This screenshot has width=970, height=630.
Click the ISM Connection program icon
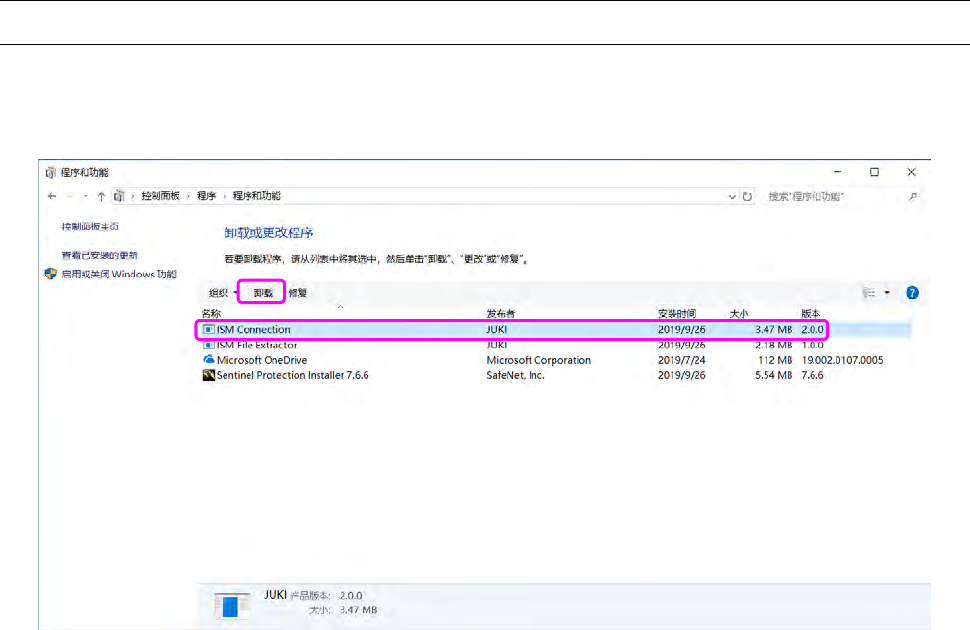pos(208,329)
